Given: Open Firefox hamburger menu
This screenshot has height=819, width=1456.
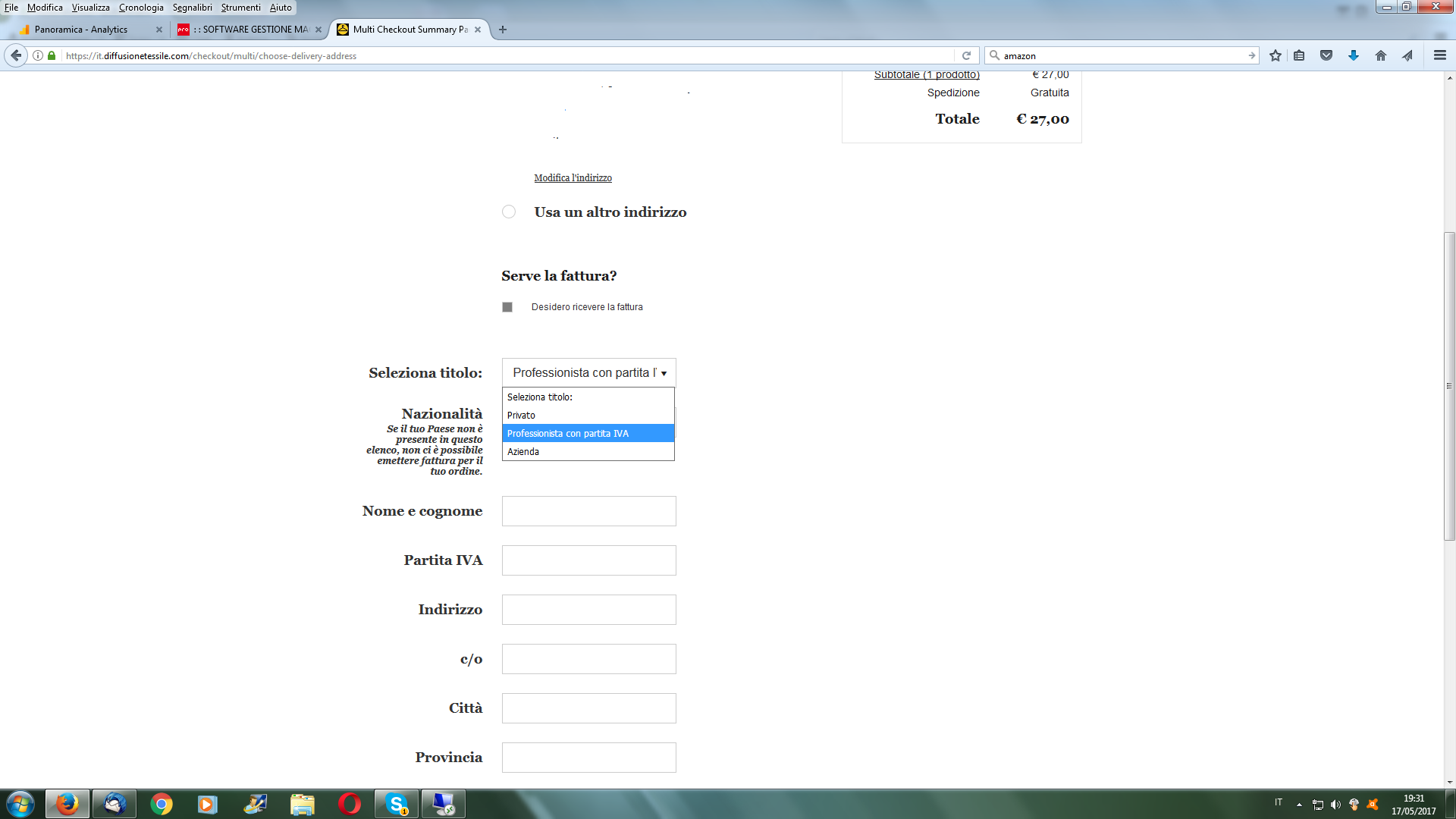Looking at the screenshot, I should pos(1439,55).
